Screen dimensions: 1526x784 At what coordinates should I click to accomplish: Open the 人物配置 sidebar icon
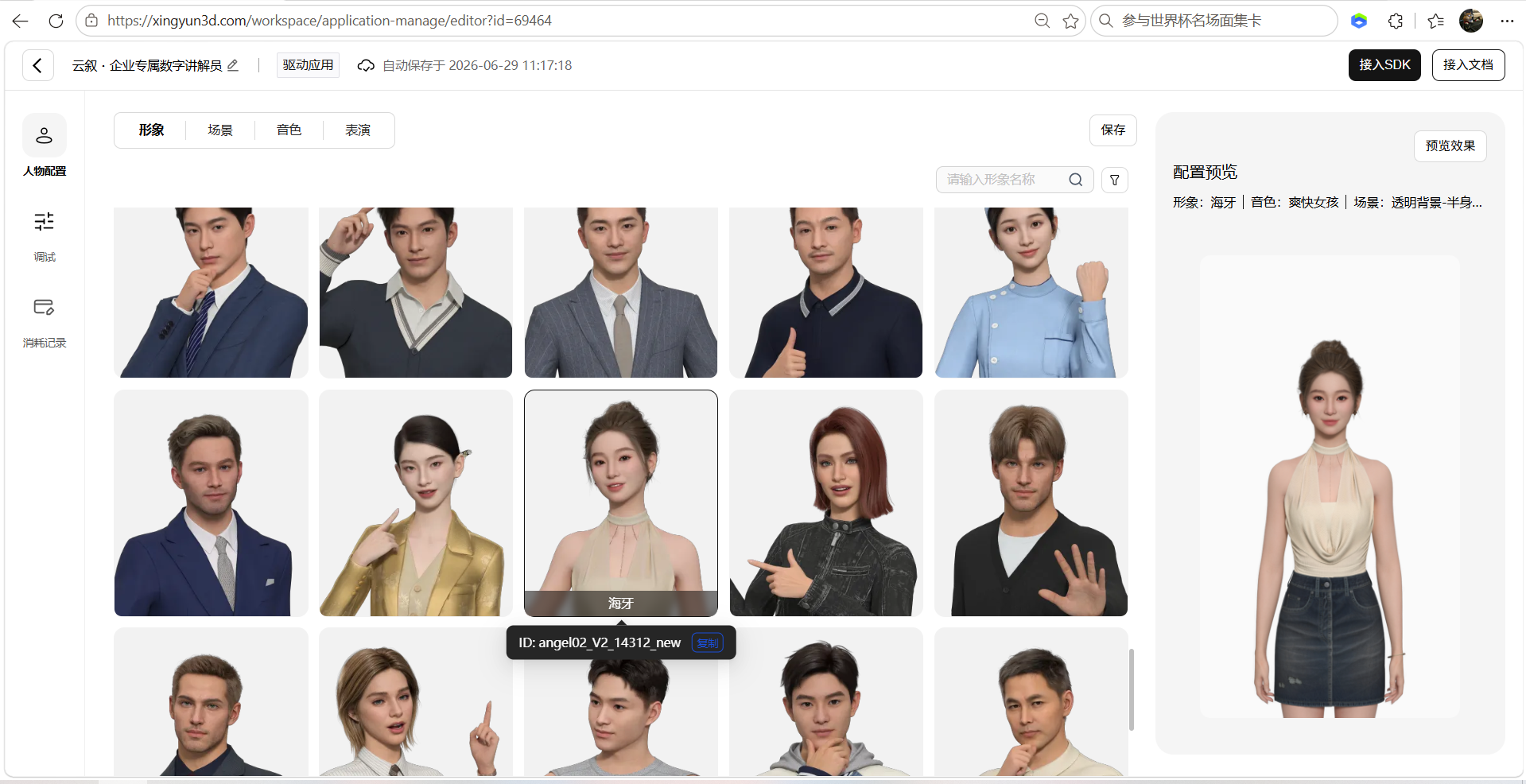45,135
